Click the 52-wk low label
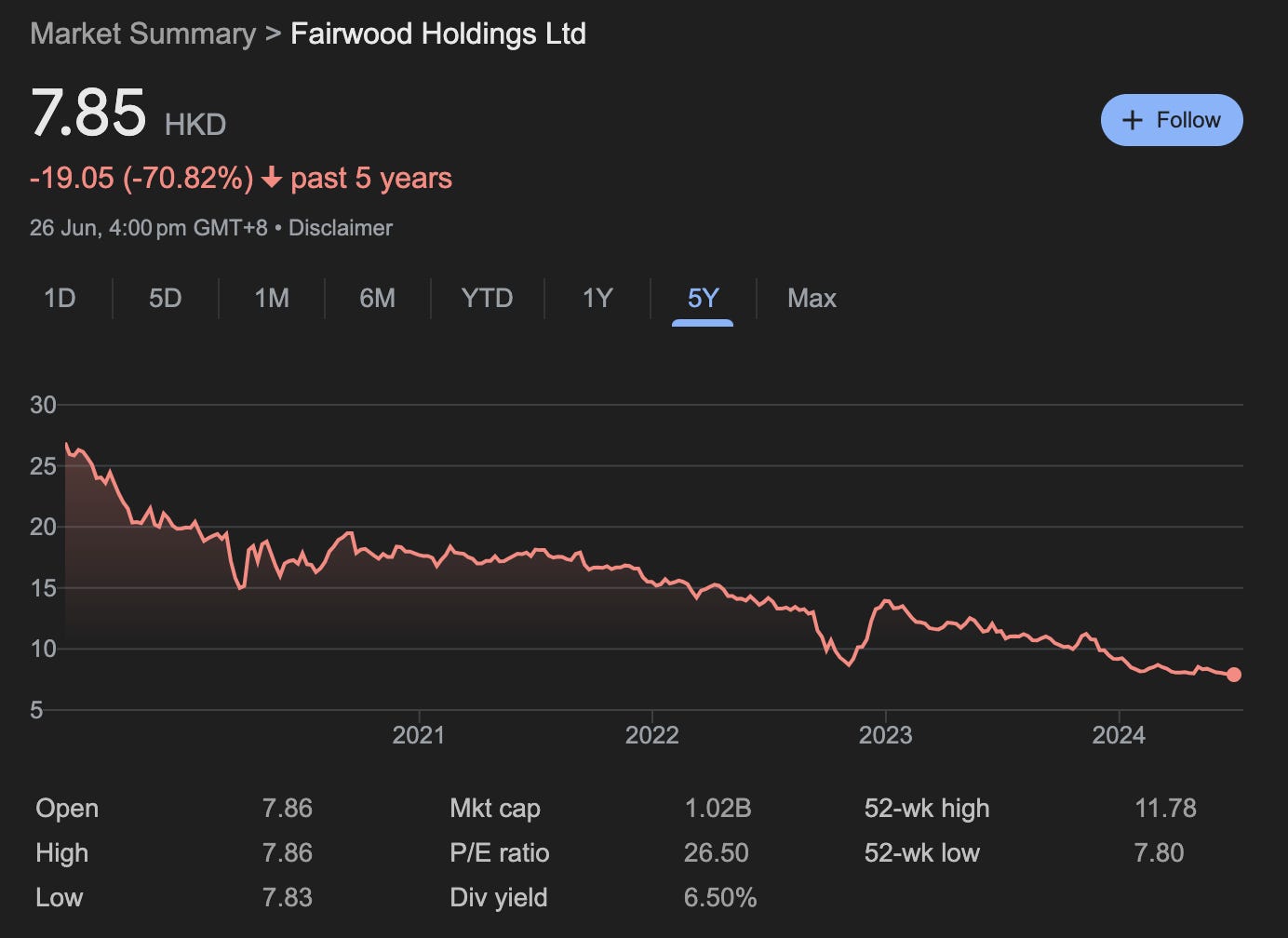 (x=922, y=852)
